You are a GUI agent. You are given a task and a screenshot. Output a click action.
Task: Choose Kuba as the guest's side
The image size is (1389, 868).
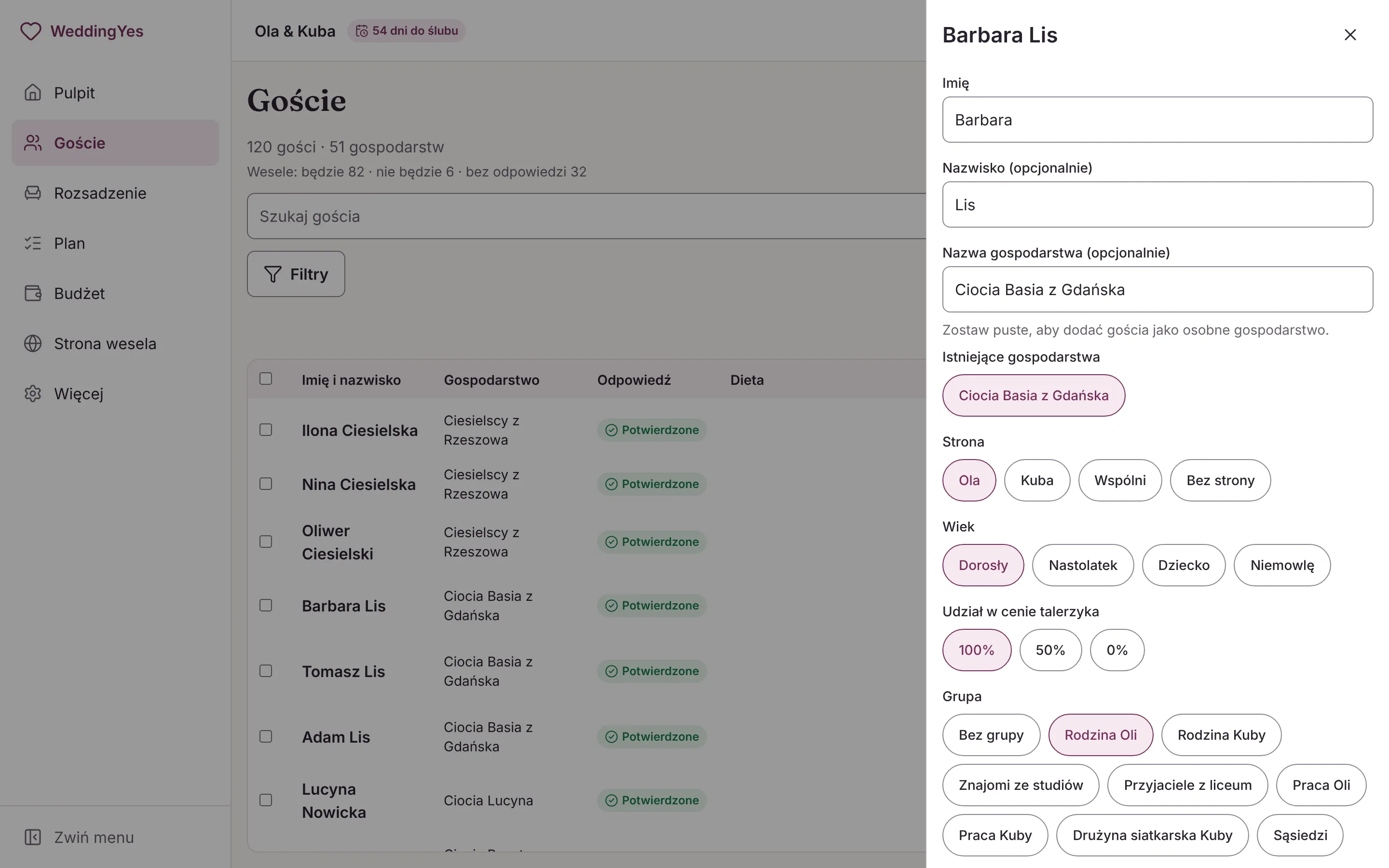pos(1036,480)
